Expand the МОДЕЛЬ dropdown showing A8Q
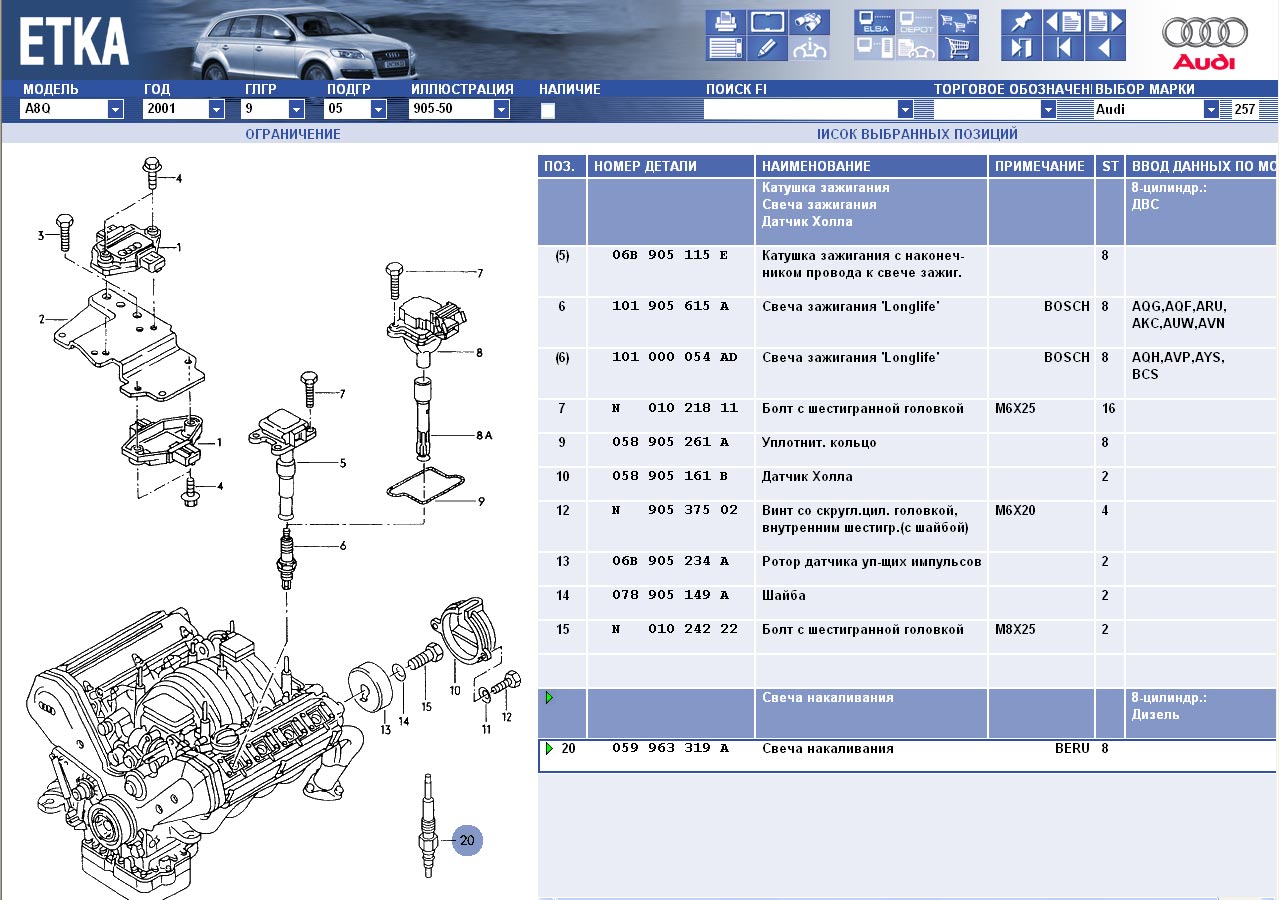The height and width of the screenshot is (900, 1280). pyautogui.click(x=115, y=109)
